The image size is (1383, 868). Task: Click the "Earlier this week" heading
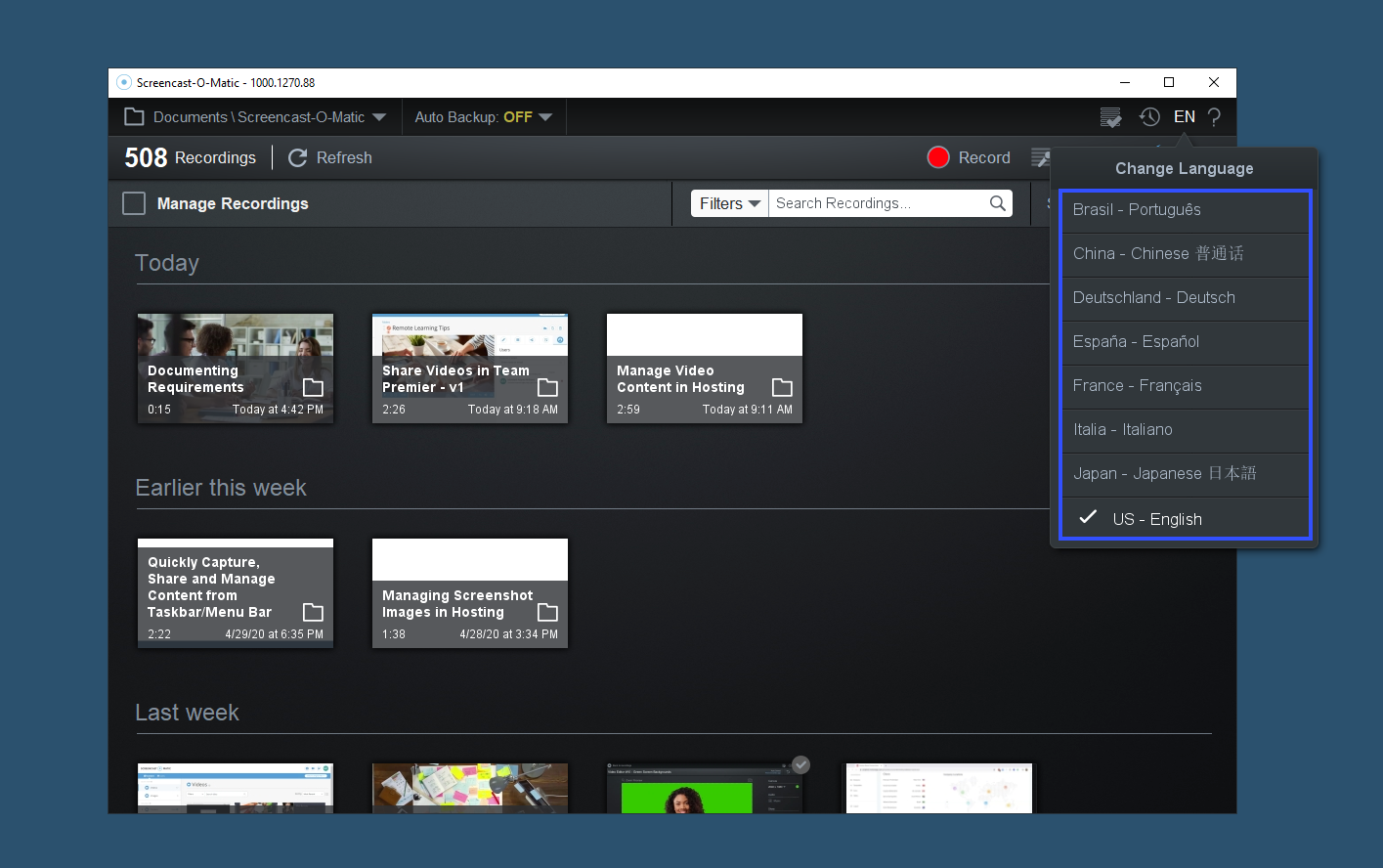[221, 488]
